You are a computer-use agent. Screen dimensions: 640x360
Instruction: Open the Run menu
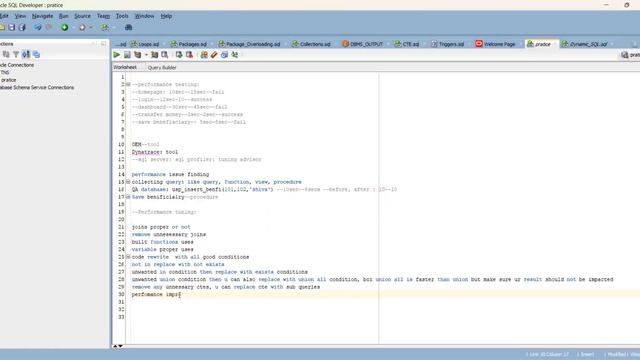pos(64,16)
